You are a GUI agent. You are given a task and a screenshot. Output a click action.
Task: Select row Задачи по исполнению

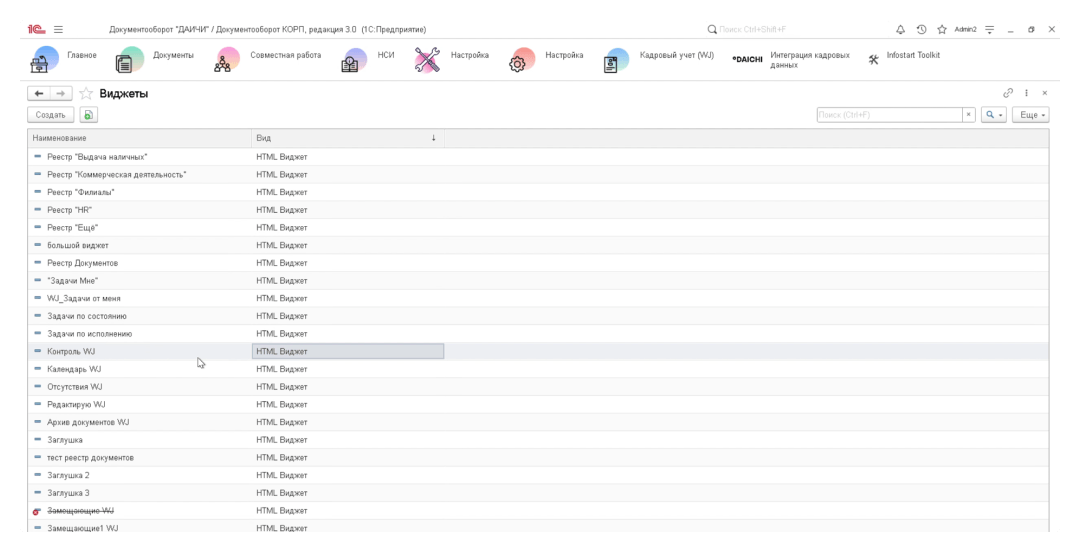point(539,334)
